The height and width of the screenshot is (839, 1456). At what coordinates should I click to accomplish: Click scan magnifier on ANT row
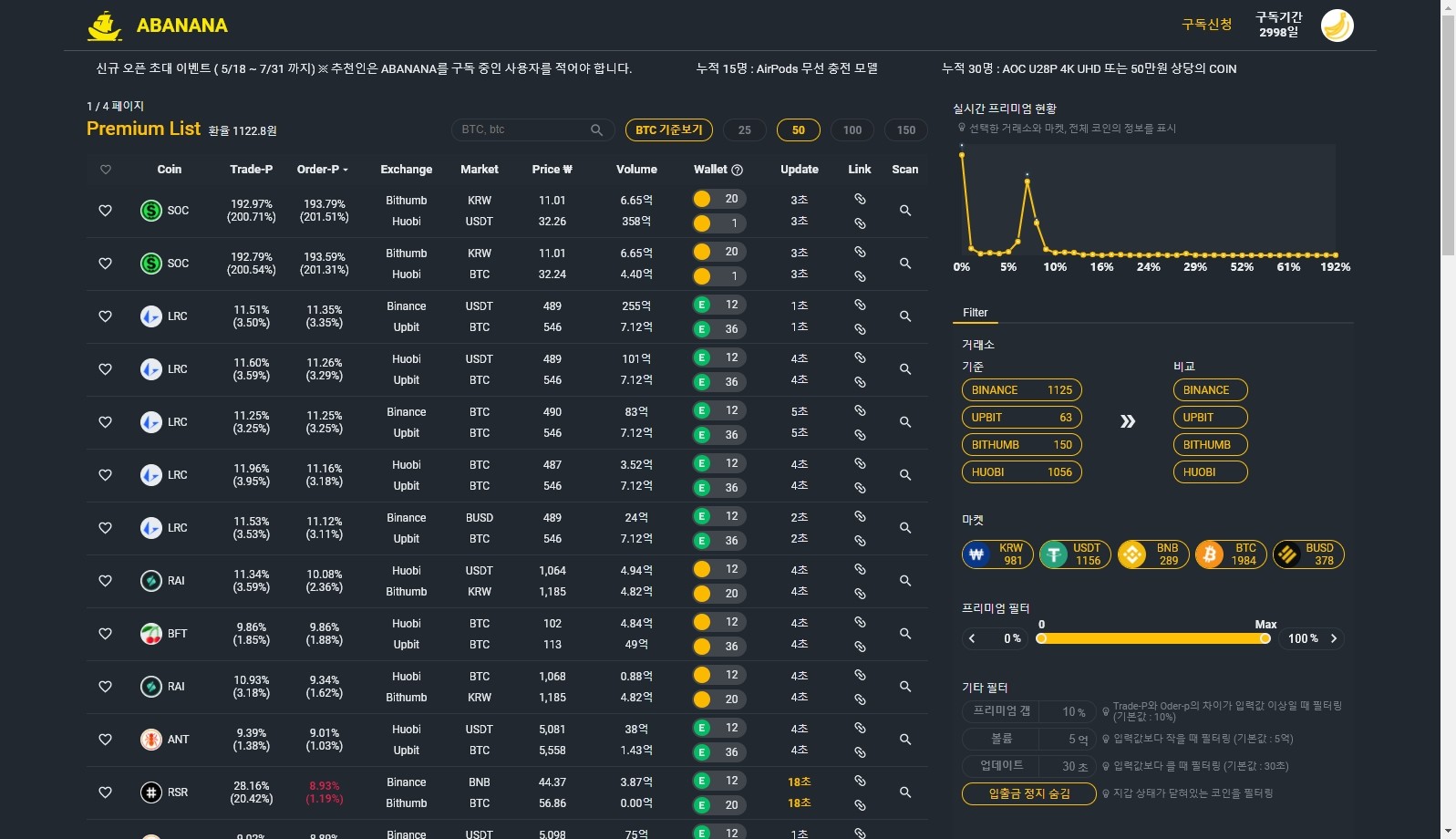(x=905, y=740)
